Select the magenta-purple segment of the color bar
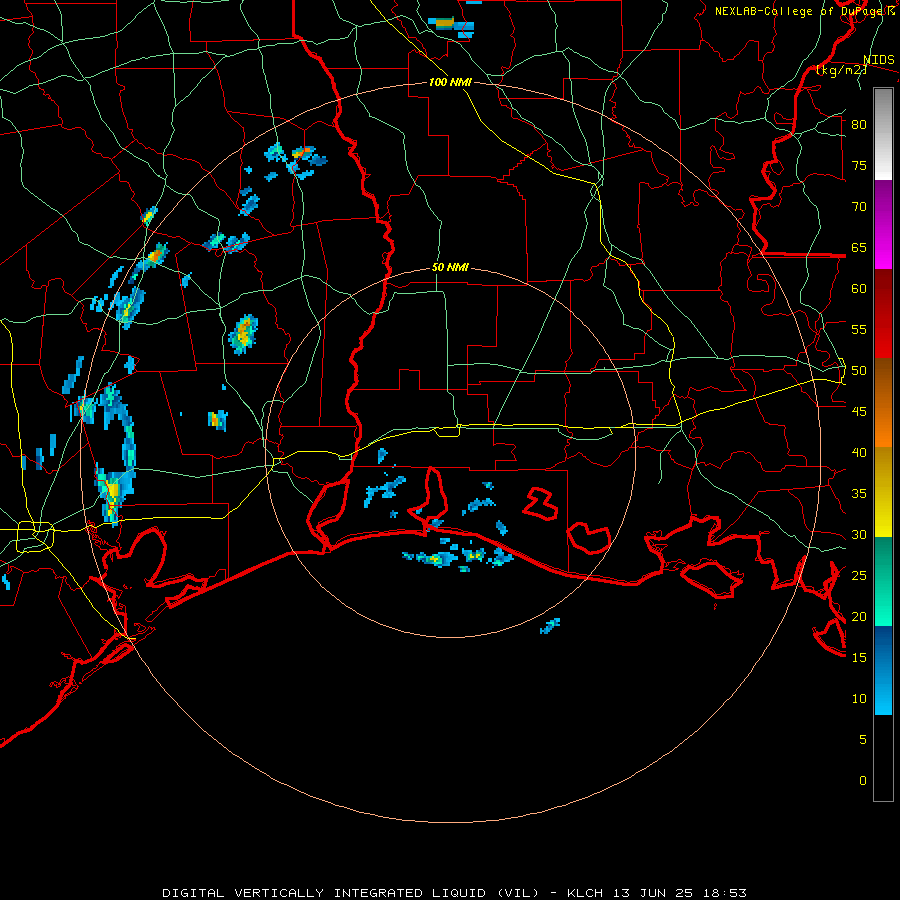This screenshot has width=900, height=900. (883, 225)
